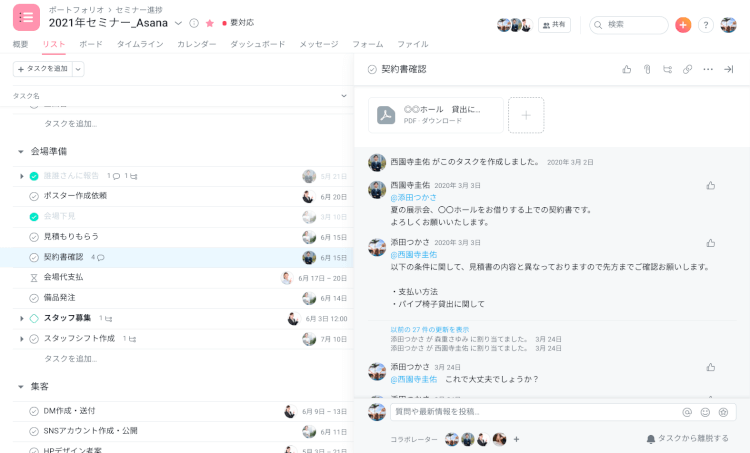Switch to the タイムライン tab
The width and height of the screenshot is (750, 453).
coord(139,44)
